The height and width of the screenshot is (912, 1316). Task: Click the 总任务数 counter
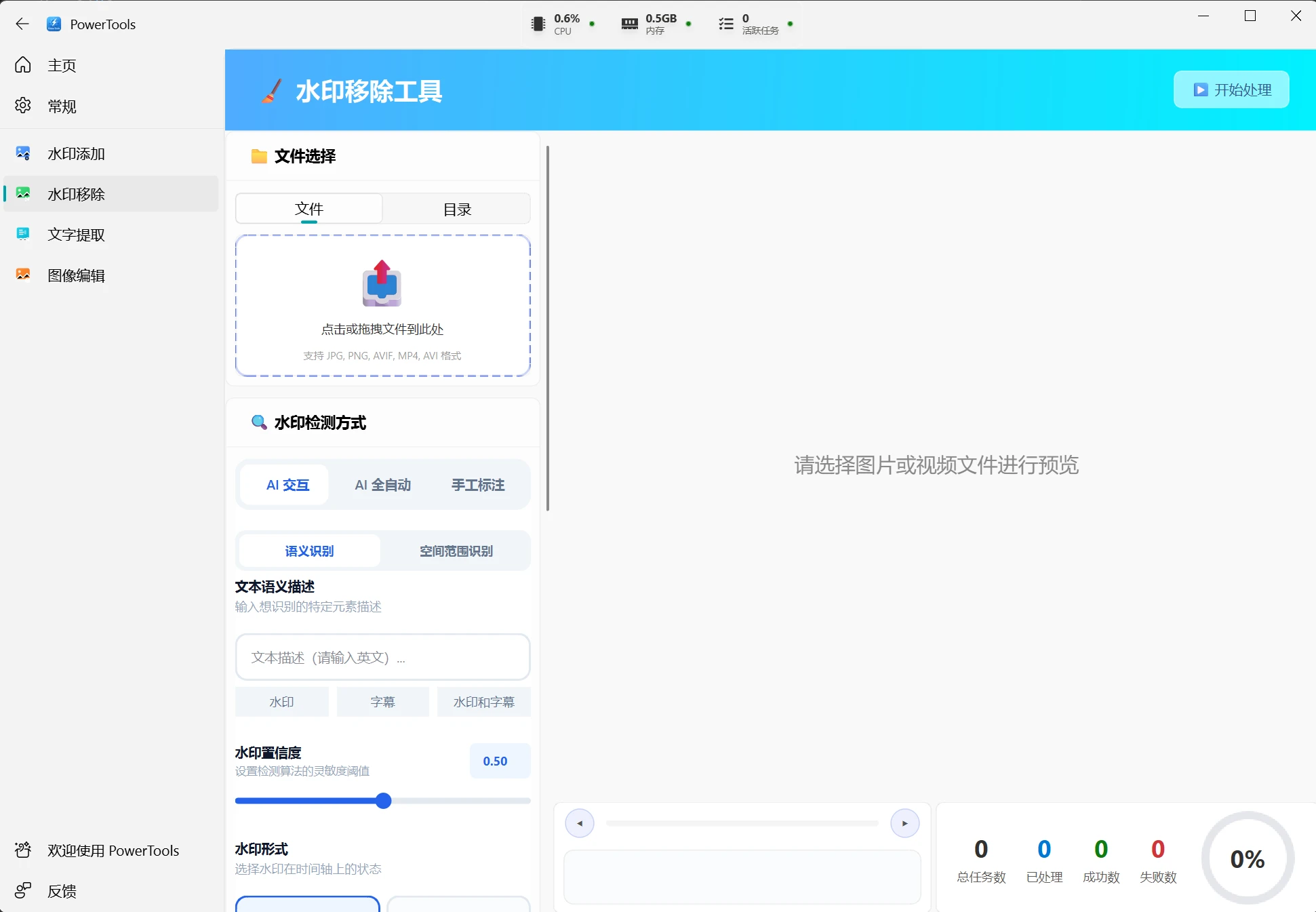coord(981,860)
